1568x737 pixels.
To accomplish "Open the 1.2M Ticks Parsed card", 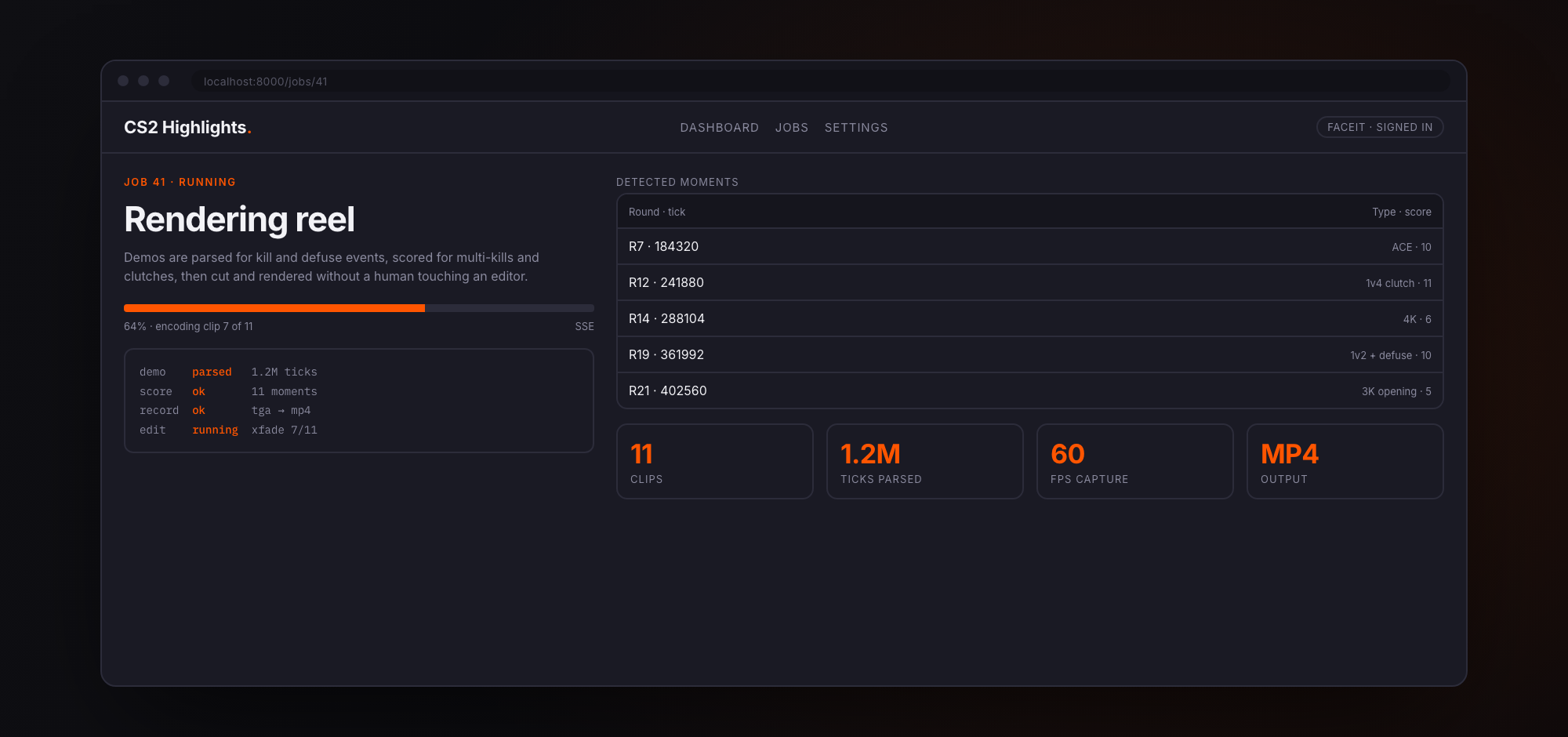I will 925,461.
